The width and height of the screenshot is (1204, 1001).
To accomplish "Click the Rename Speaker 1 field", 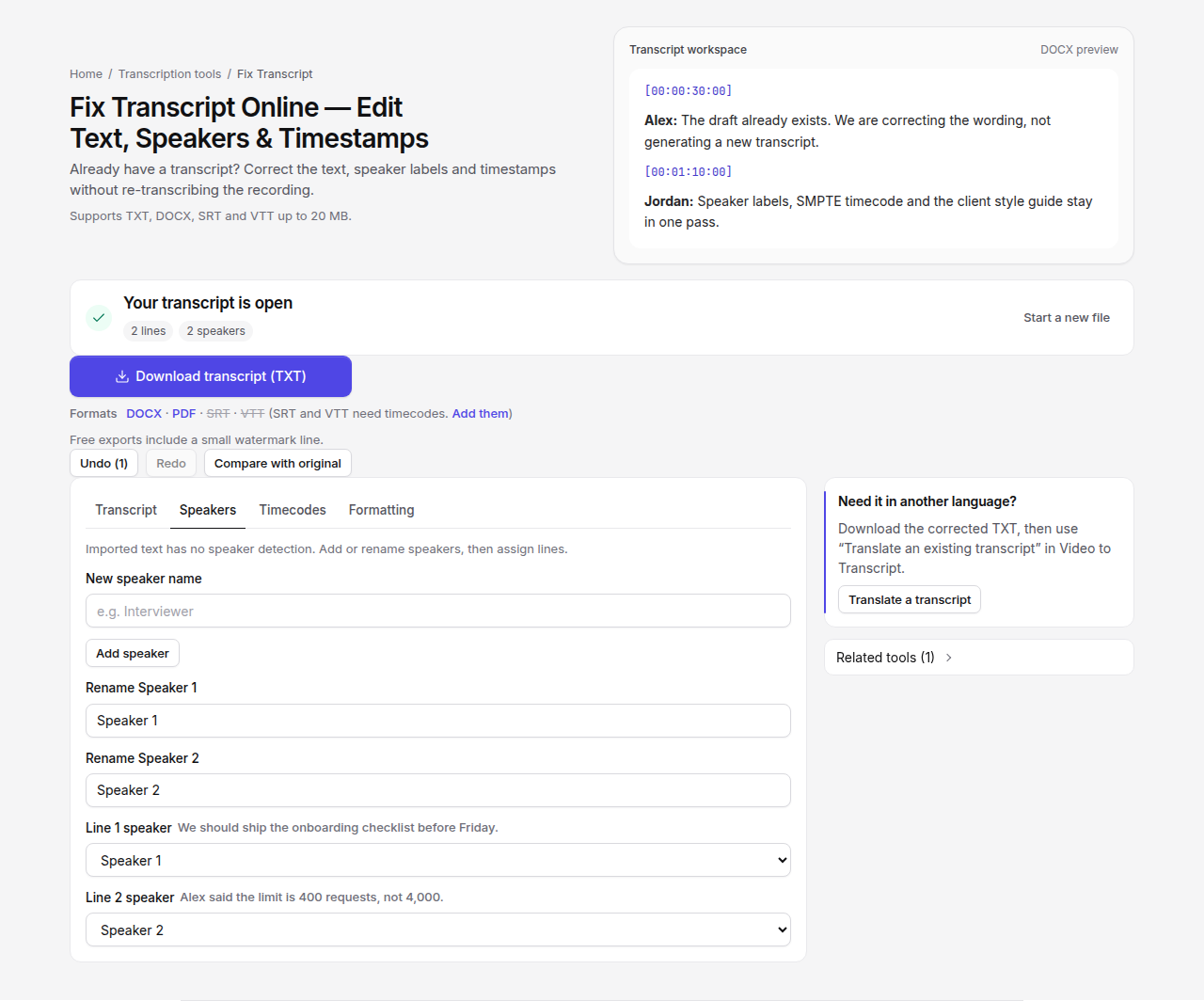I will 438,721.
